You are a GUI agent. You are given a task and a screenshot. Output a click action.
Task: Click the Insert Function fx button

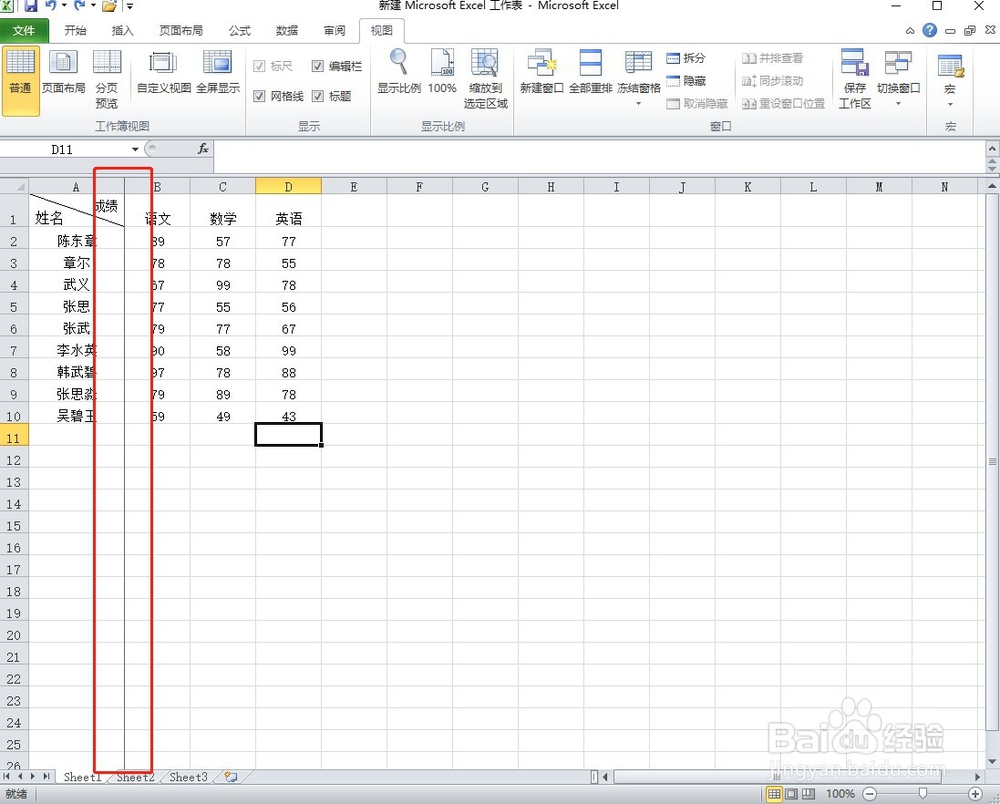(x=203, y=149)
